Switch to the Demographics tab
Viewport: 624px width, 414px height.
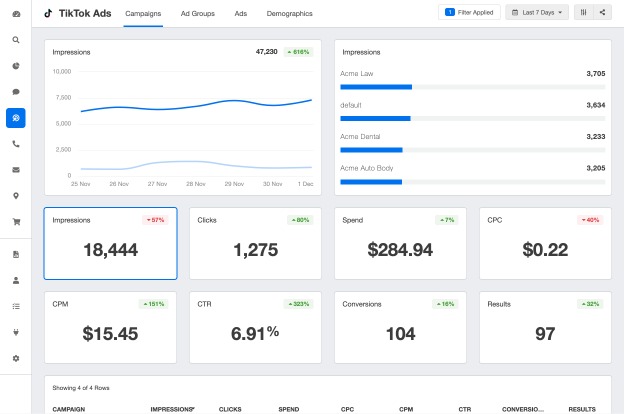(290, 14)
